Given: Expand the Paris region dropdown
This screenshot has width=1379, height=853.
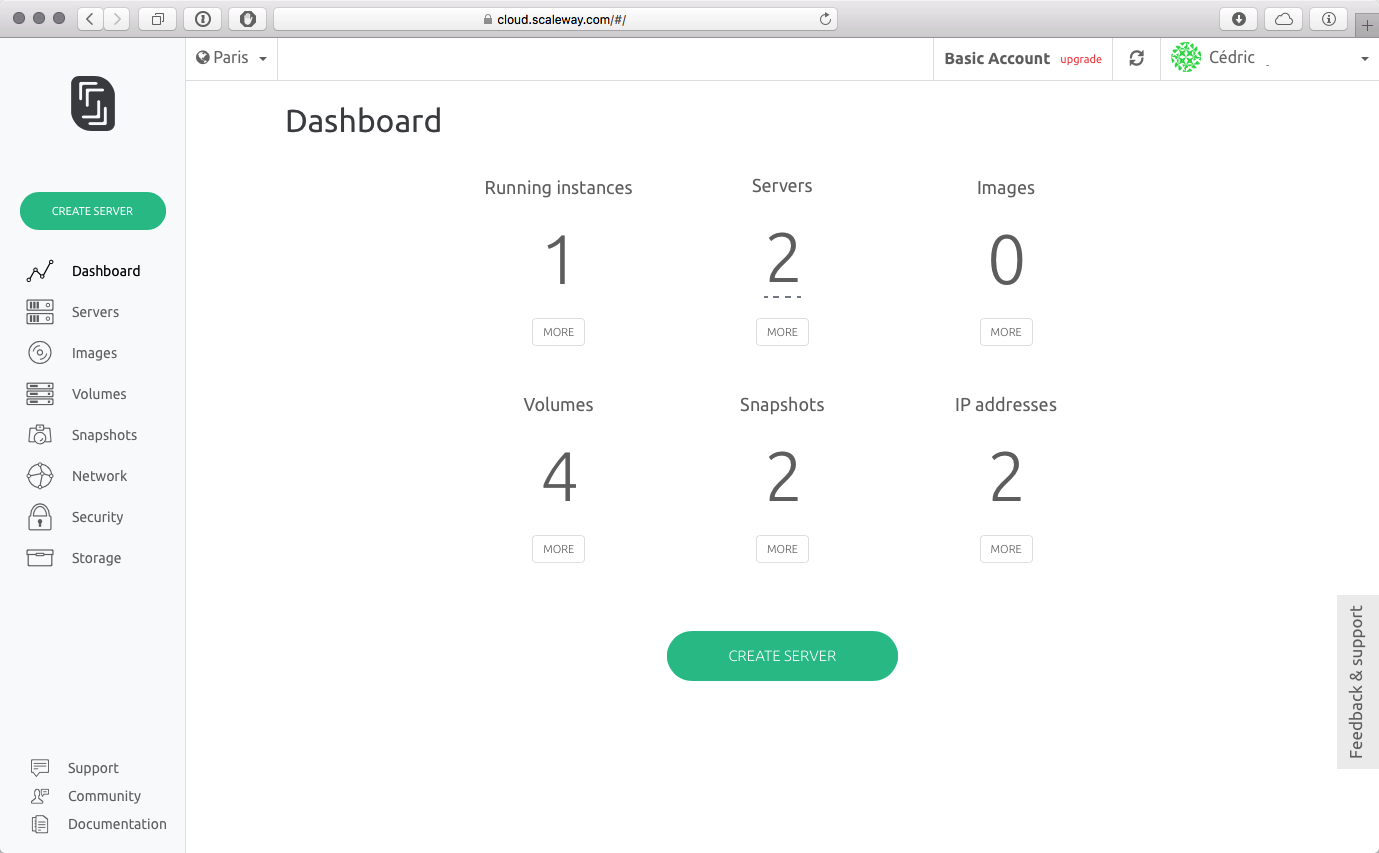Looking at the screenshot, I should tap(232, 58).
